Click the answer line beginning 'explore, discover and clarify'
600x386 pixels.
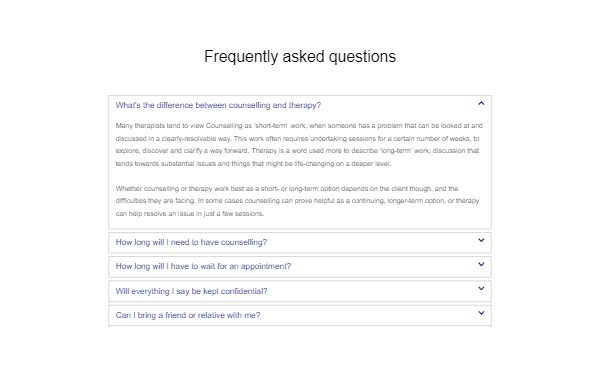[297, 151]
